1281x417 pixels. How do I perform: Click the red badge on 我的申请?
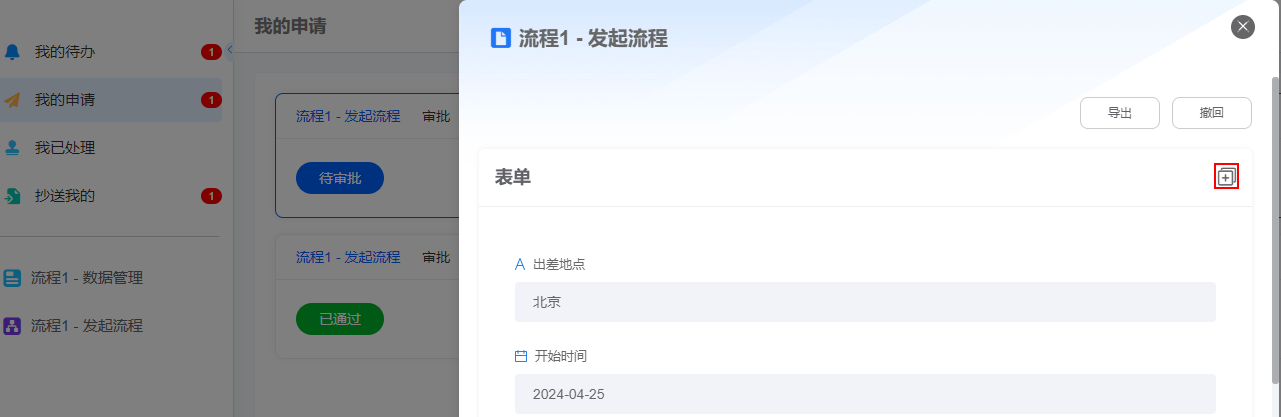coord(211,100)
